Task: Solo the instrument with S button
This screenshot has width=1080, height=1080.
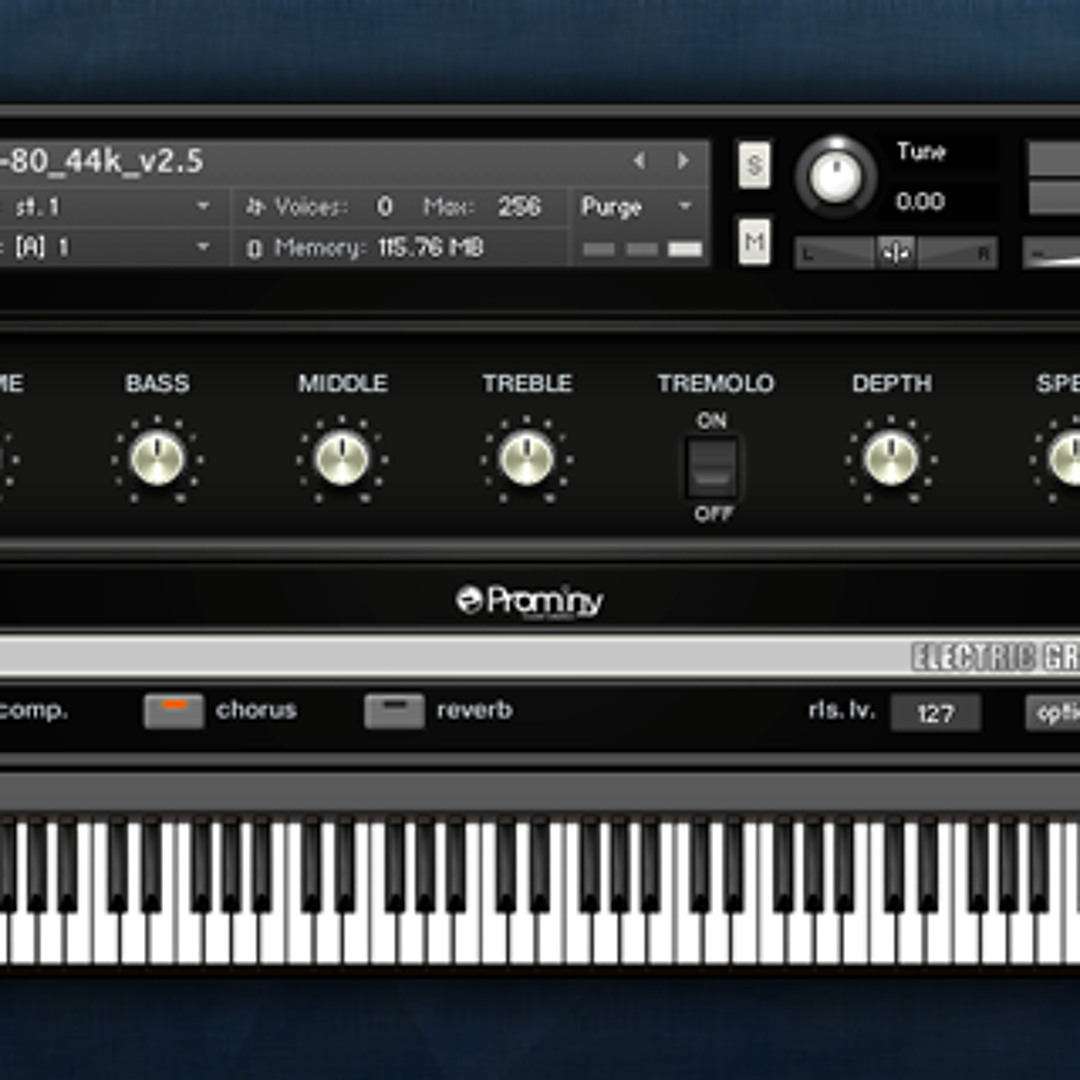Action: 754,165
